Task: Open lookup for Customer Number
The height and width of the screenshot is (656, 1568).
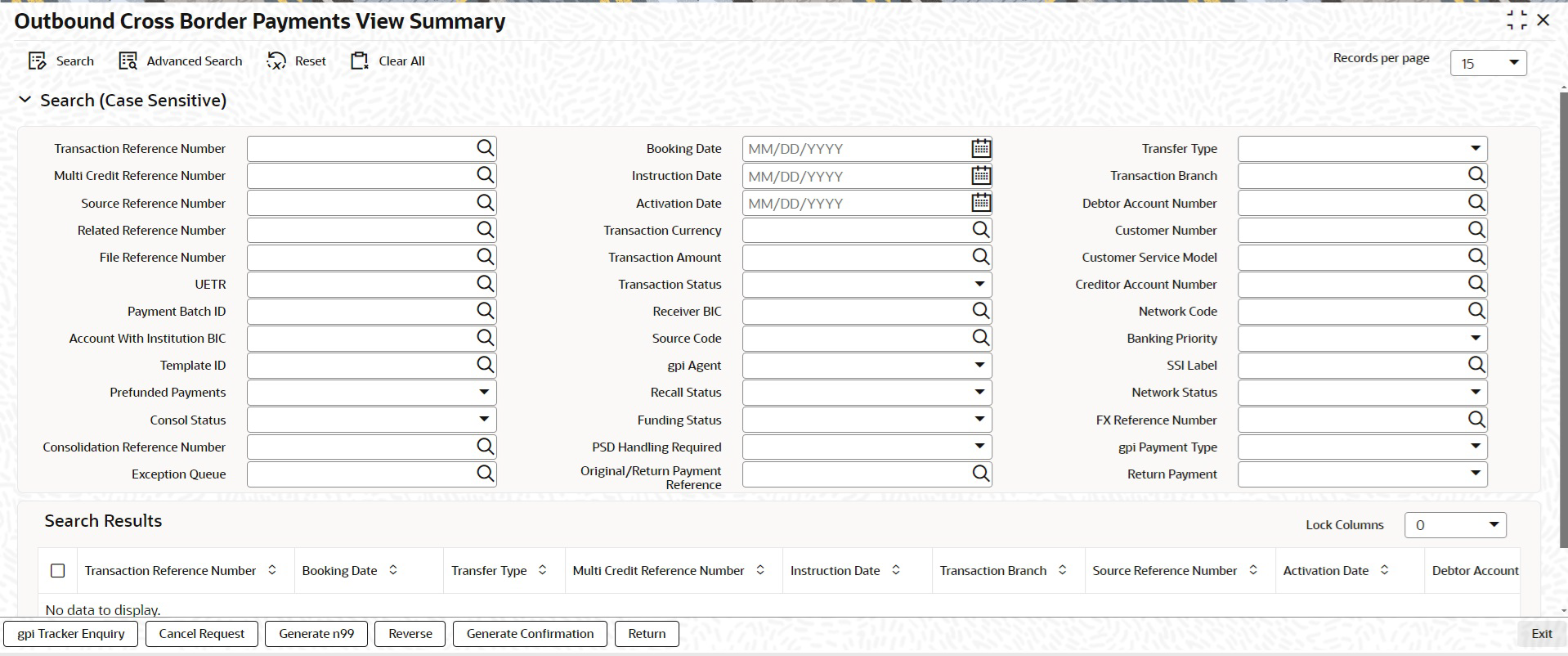Action: 1476,230
